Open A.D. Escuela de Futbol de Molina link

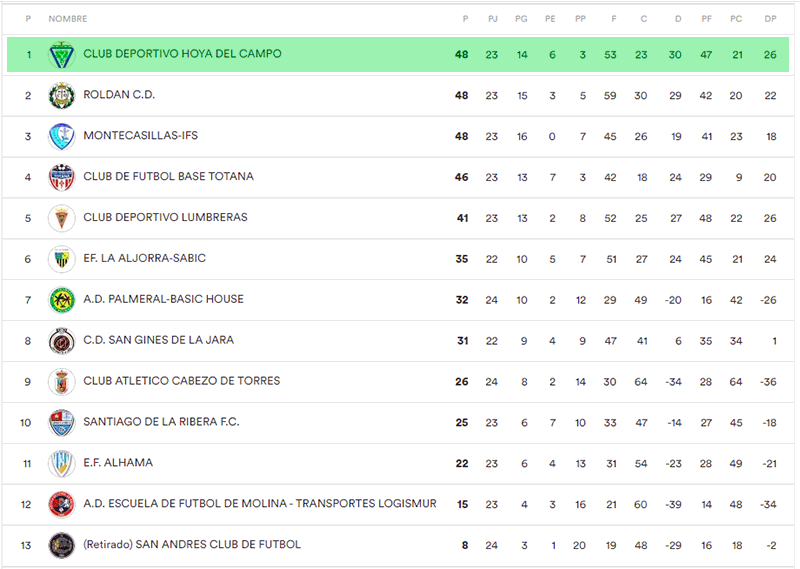pos(259,504)
